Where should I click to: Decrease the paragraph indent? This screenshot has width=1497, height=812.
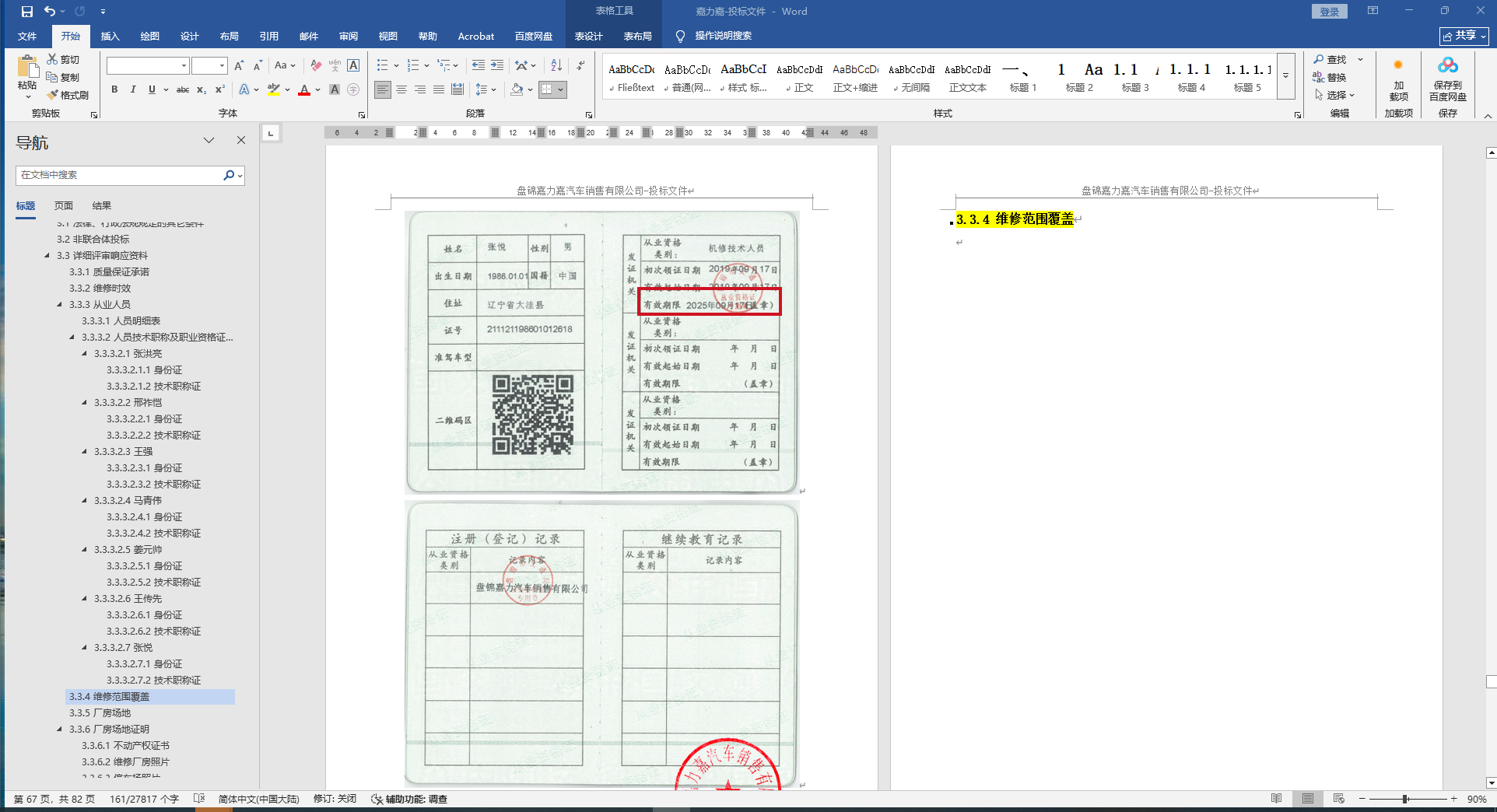tap(479, 65)
